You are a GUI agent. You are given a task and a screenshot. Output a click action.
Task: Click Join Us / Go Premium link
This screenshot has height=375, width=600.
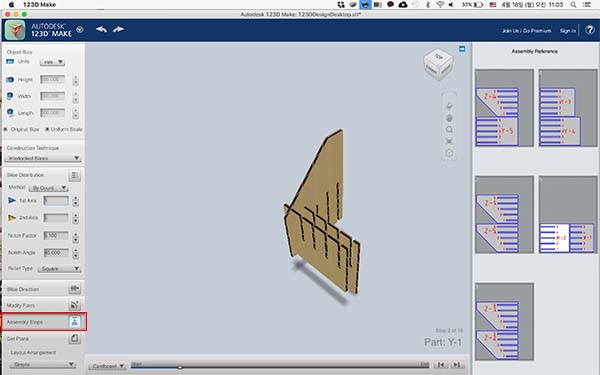(527, 31)
